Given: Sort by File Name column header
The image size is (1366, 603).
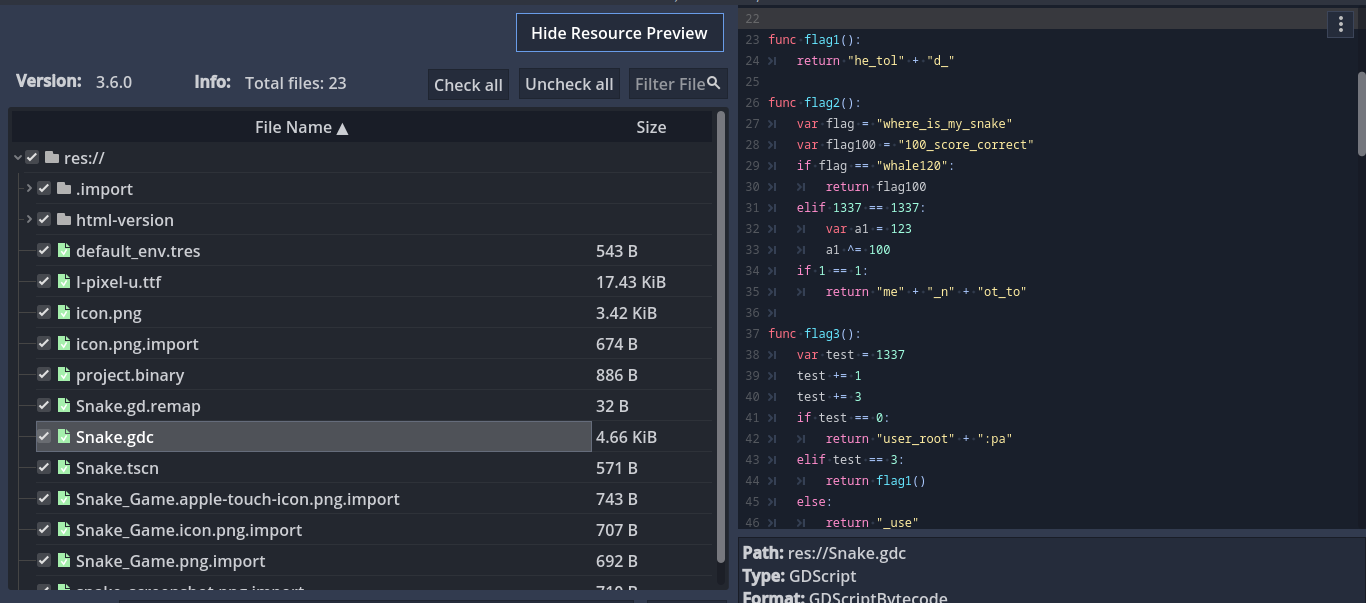Looking at the screenshot, I should pyautogui.click(x=300, y=127).
